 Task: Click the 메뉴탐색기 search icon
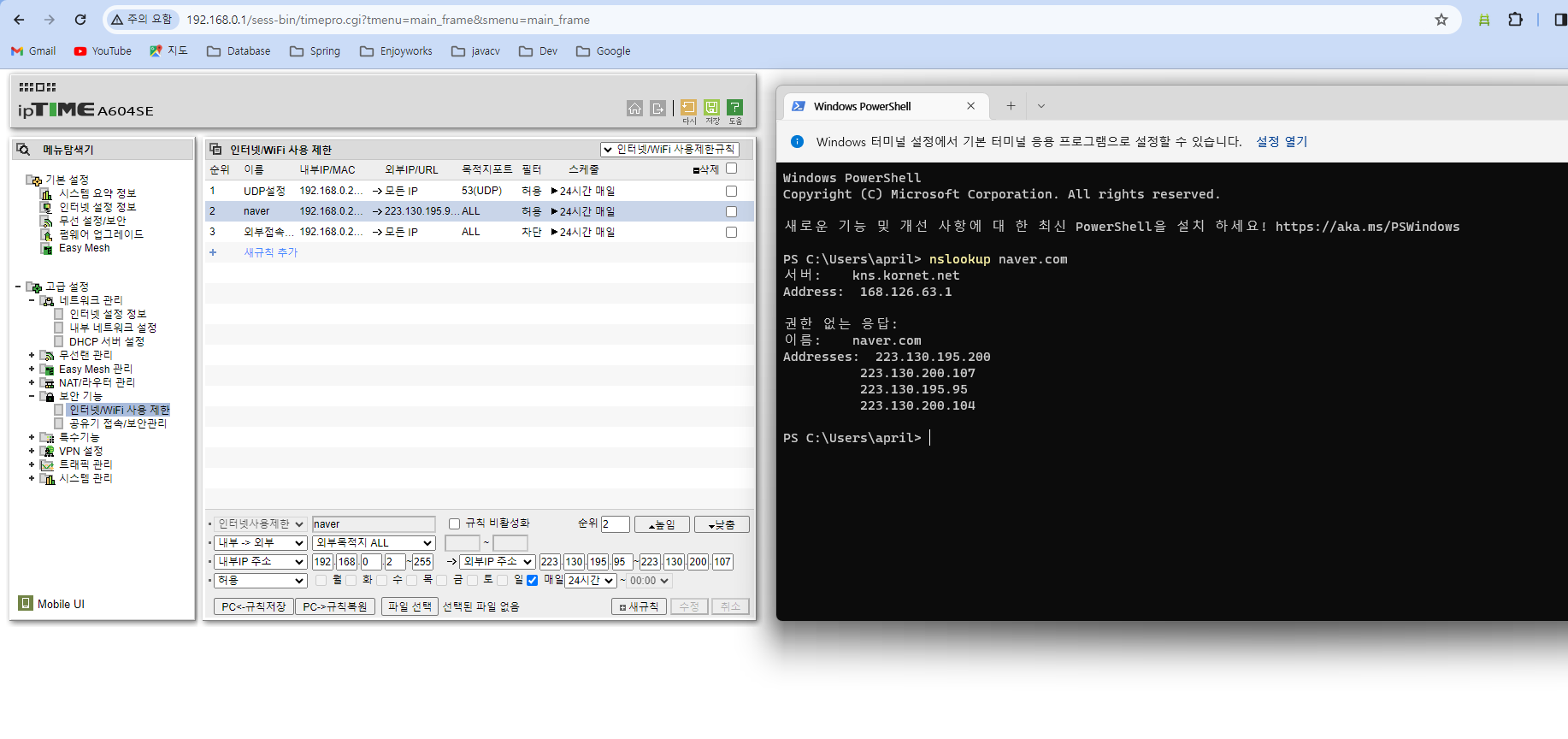coord(24,150)
